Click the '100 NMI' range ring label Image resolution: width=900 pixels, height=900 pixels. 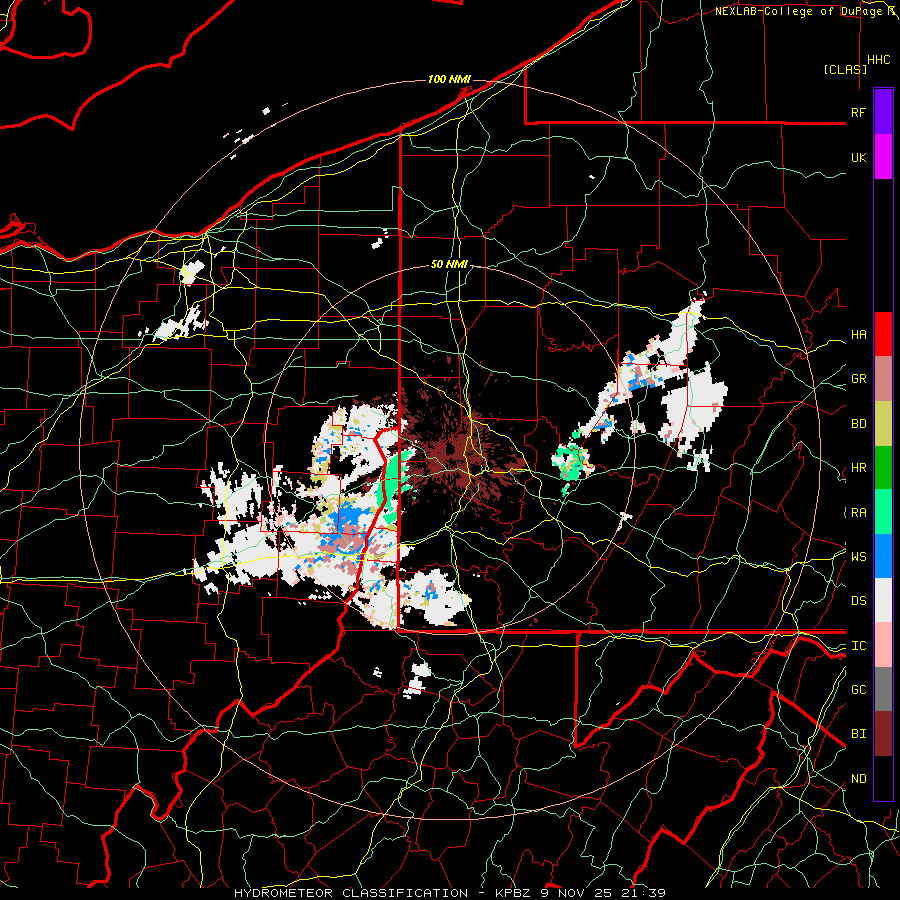coord(449,79)
